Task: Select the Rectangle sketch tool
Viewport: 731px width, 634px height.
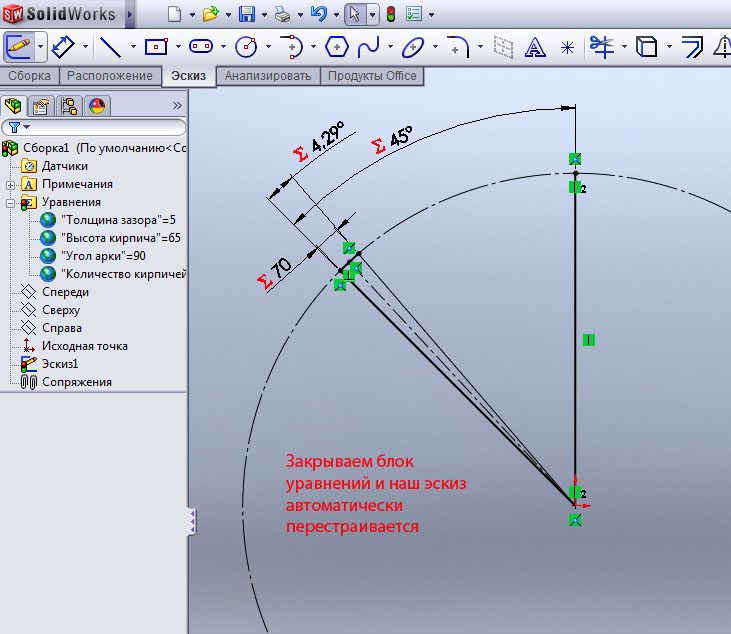Action: click(x=155, y=46)
